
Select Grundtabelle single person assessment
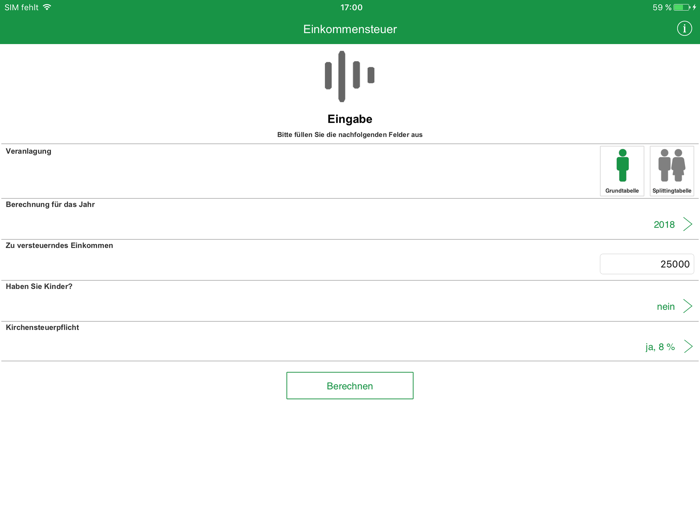pyautogui.click(x=622, y=171)
